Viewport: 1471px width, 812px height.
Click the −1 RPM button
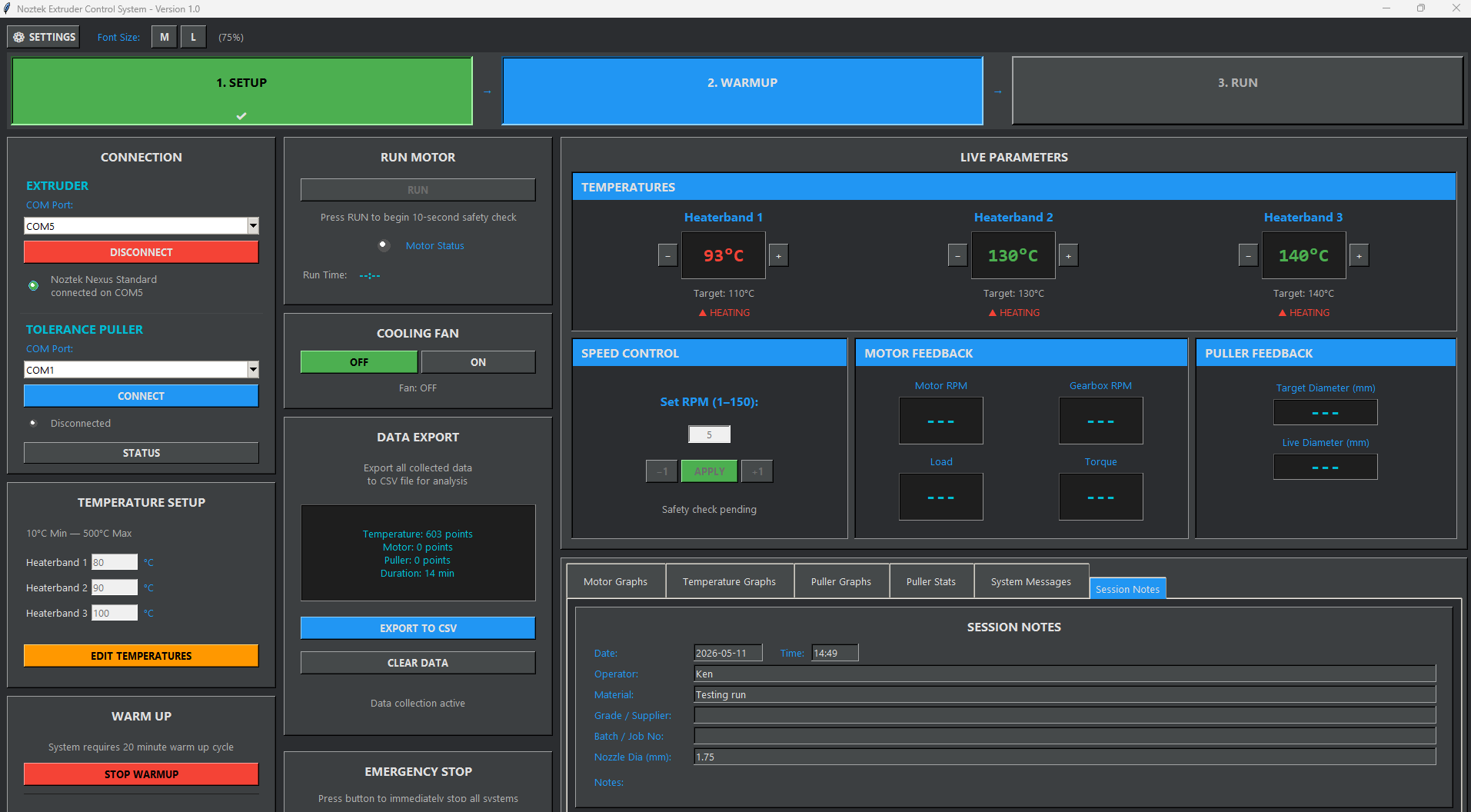(x=662, y=471)
